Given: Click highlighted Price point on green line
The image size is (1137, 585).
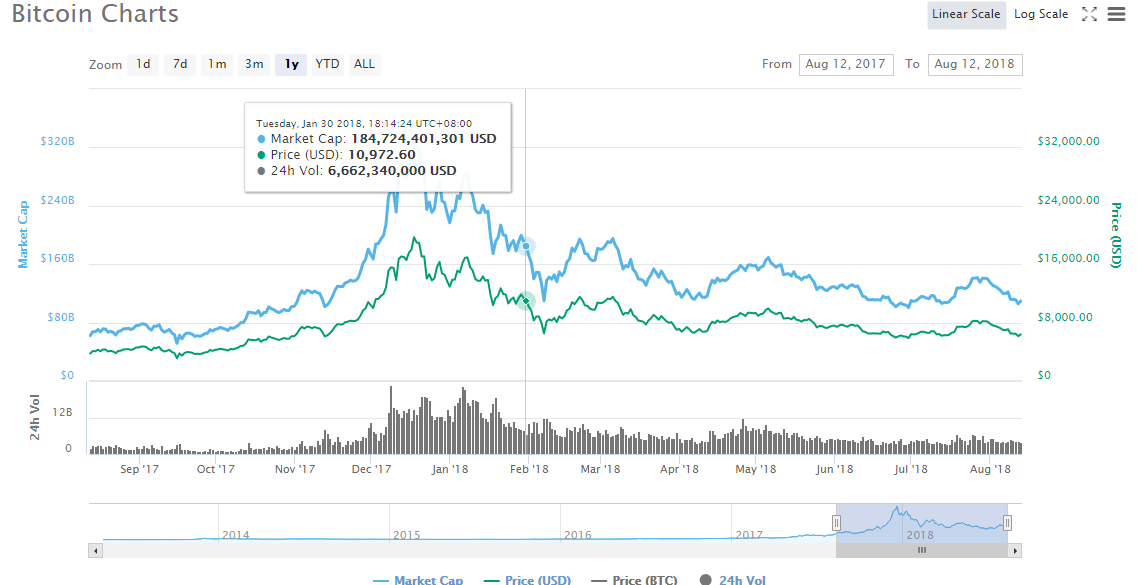Looking at the screenshot, I should click(x=526, y=300).
